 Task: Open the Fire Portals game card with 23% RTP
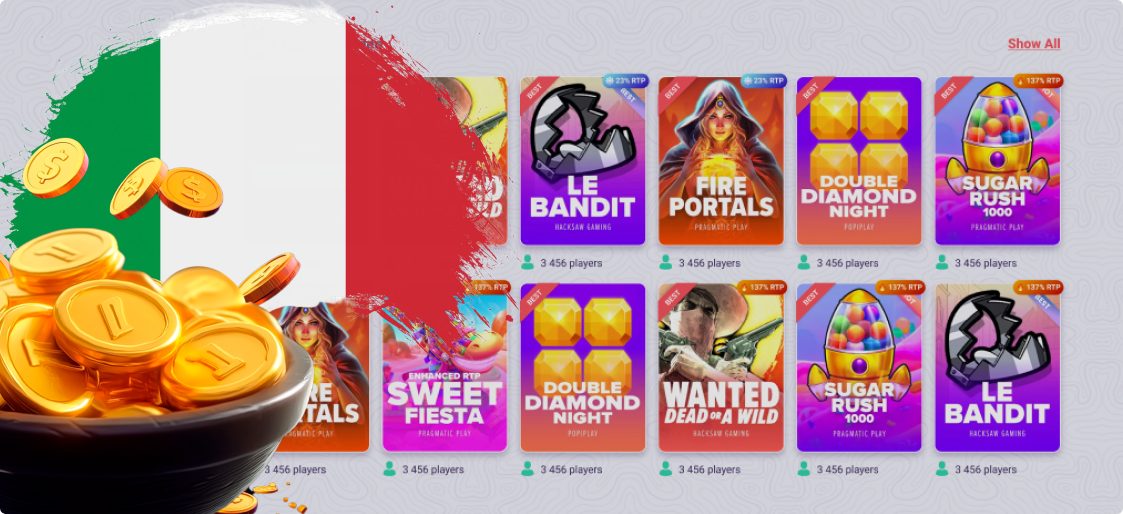tap(720, 161)
